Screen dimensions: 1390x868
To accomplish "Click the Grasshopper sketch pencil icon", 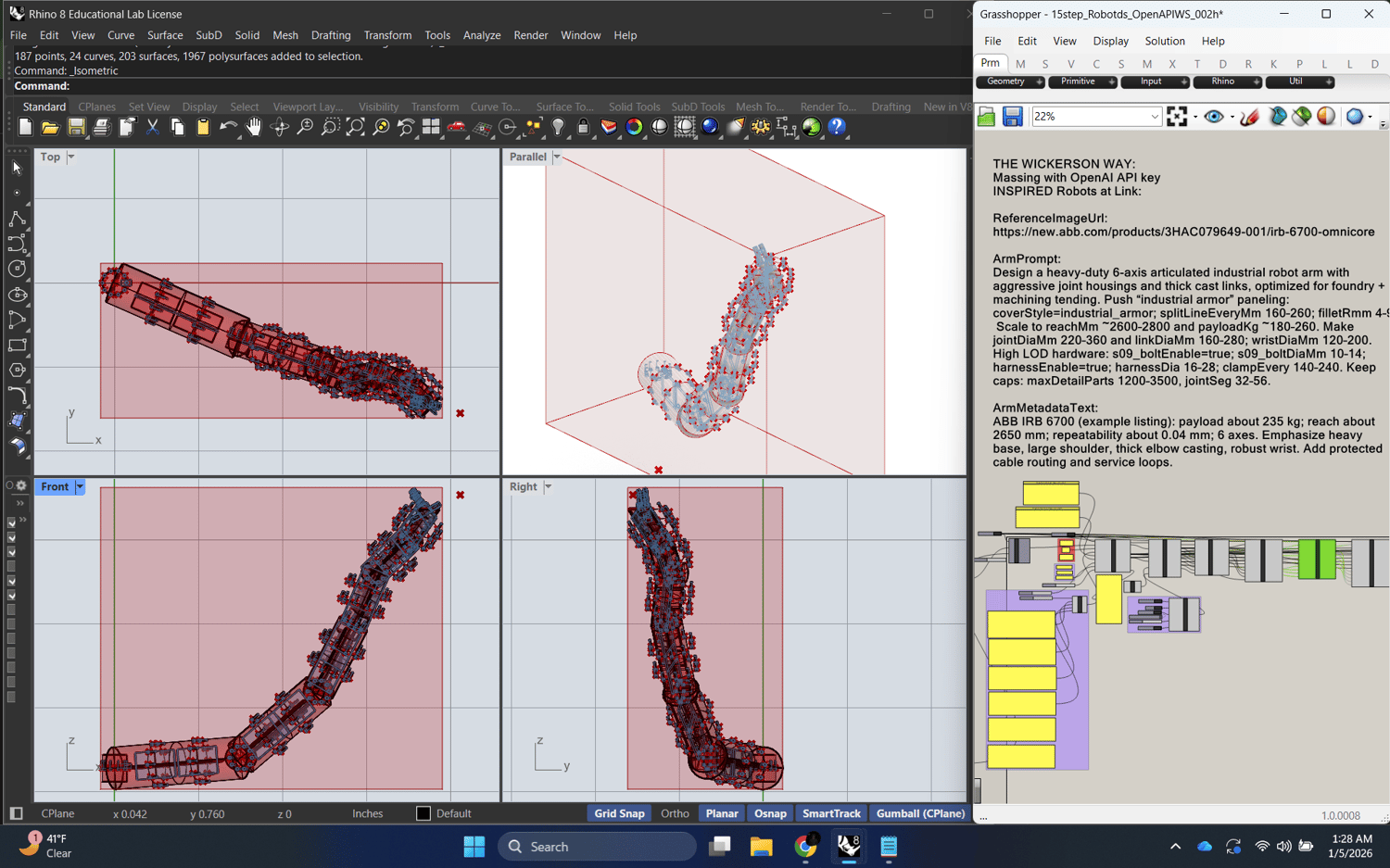I will [1249, 117].
